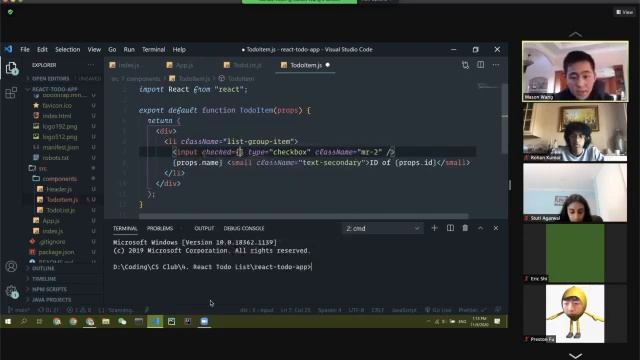Kill the terminal with the trash icon
The image size is (640, 360).
coord(465,228)
